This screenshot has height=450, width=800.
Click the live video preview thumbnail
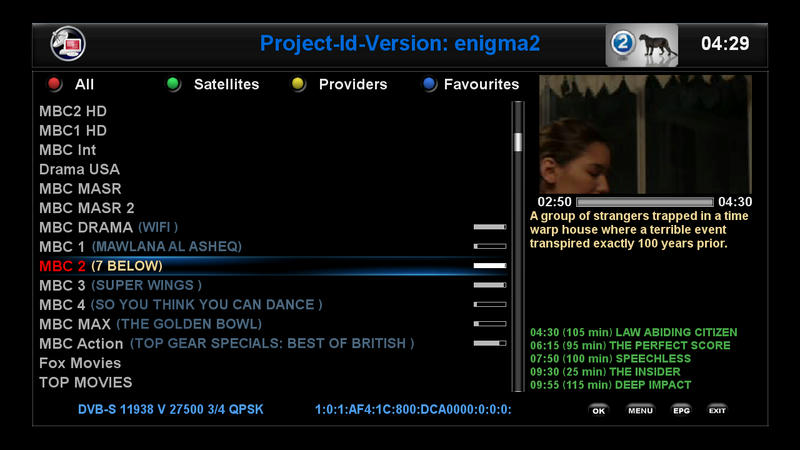click(645, 134)
